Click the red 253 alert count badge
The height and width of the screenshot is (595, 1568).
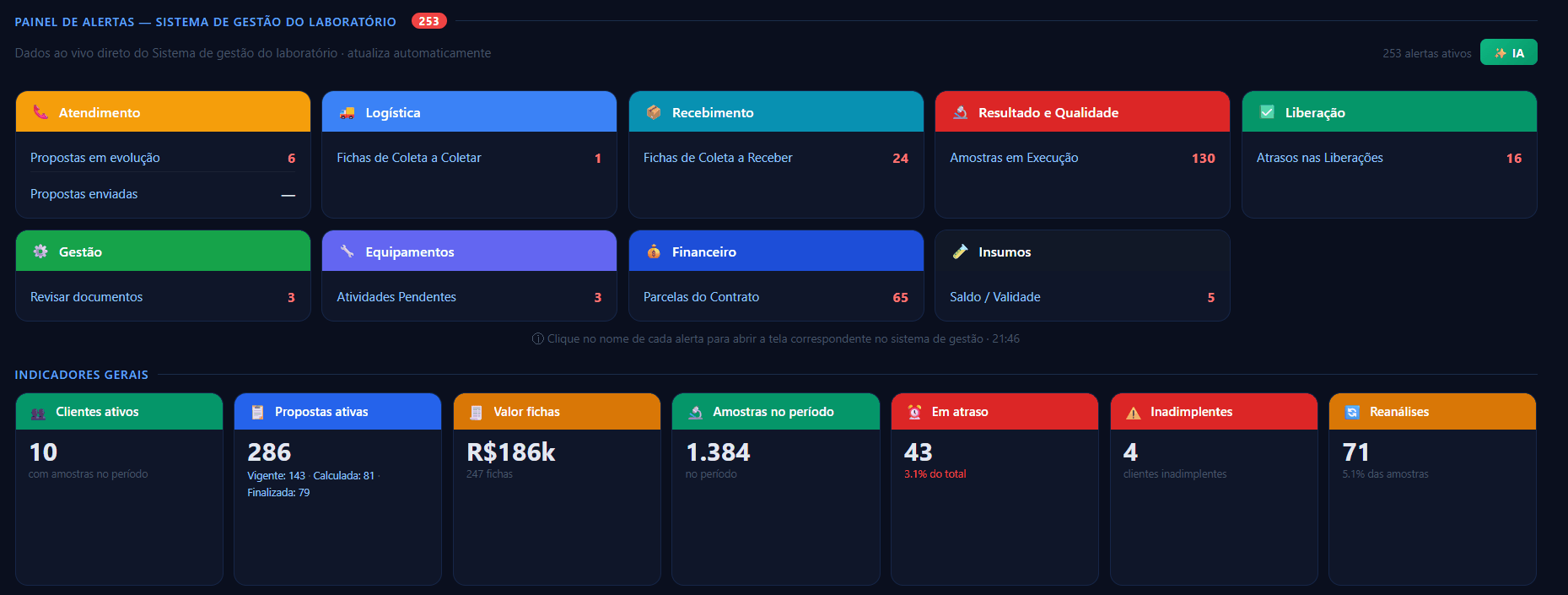(x=428, y=21)
